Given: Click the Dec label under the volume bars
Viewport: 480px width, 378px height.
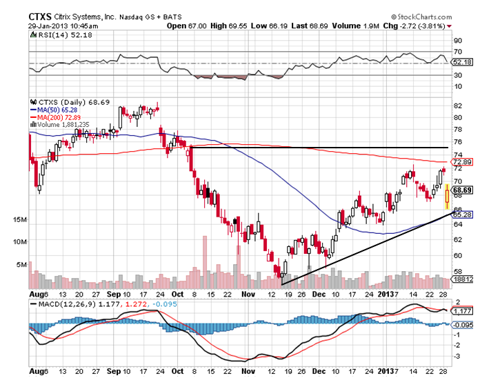Looking at the screenshot, I should click(x=319, y=294).
